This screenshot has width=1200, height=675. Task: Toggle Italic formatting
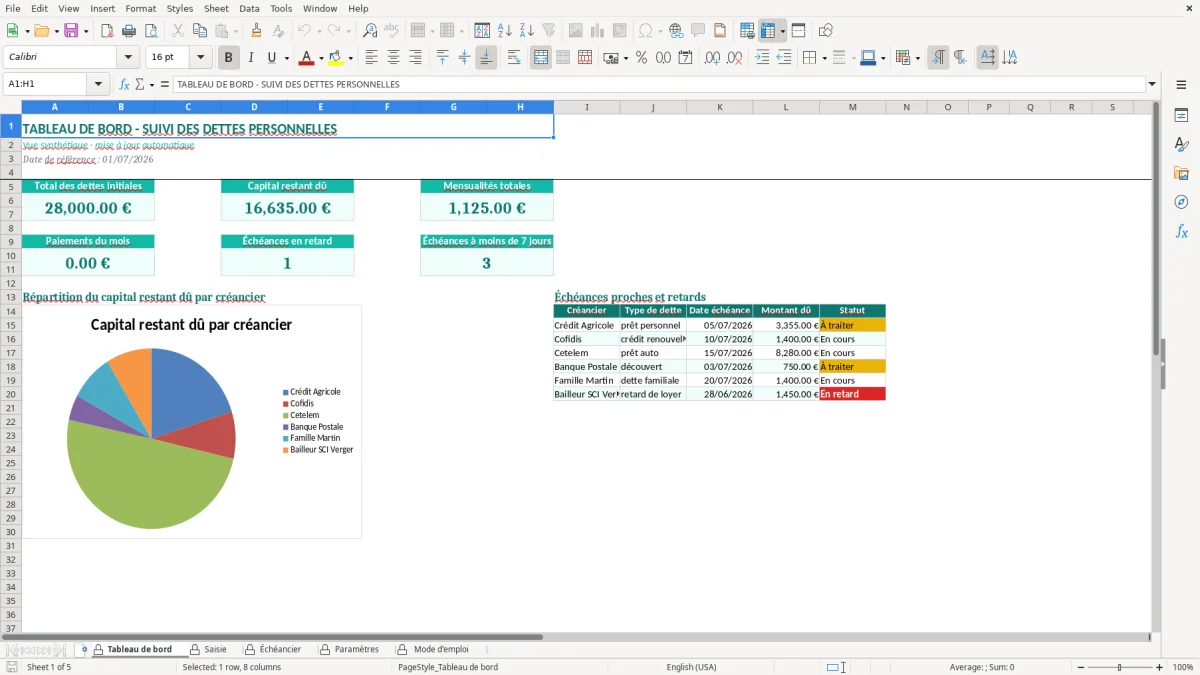251,58
